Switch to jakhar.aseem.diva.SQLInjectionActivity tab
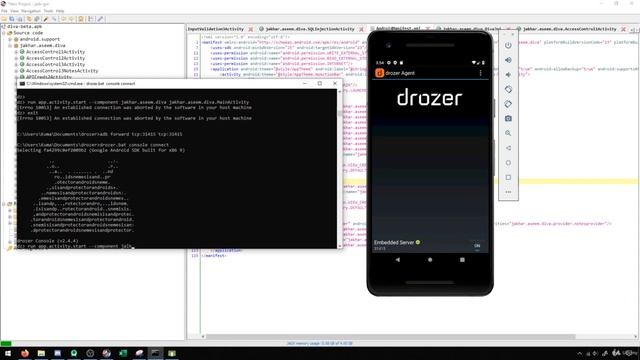Image resolution: width=640 pixels, height=360 pixels. [x=310, y=29]
